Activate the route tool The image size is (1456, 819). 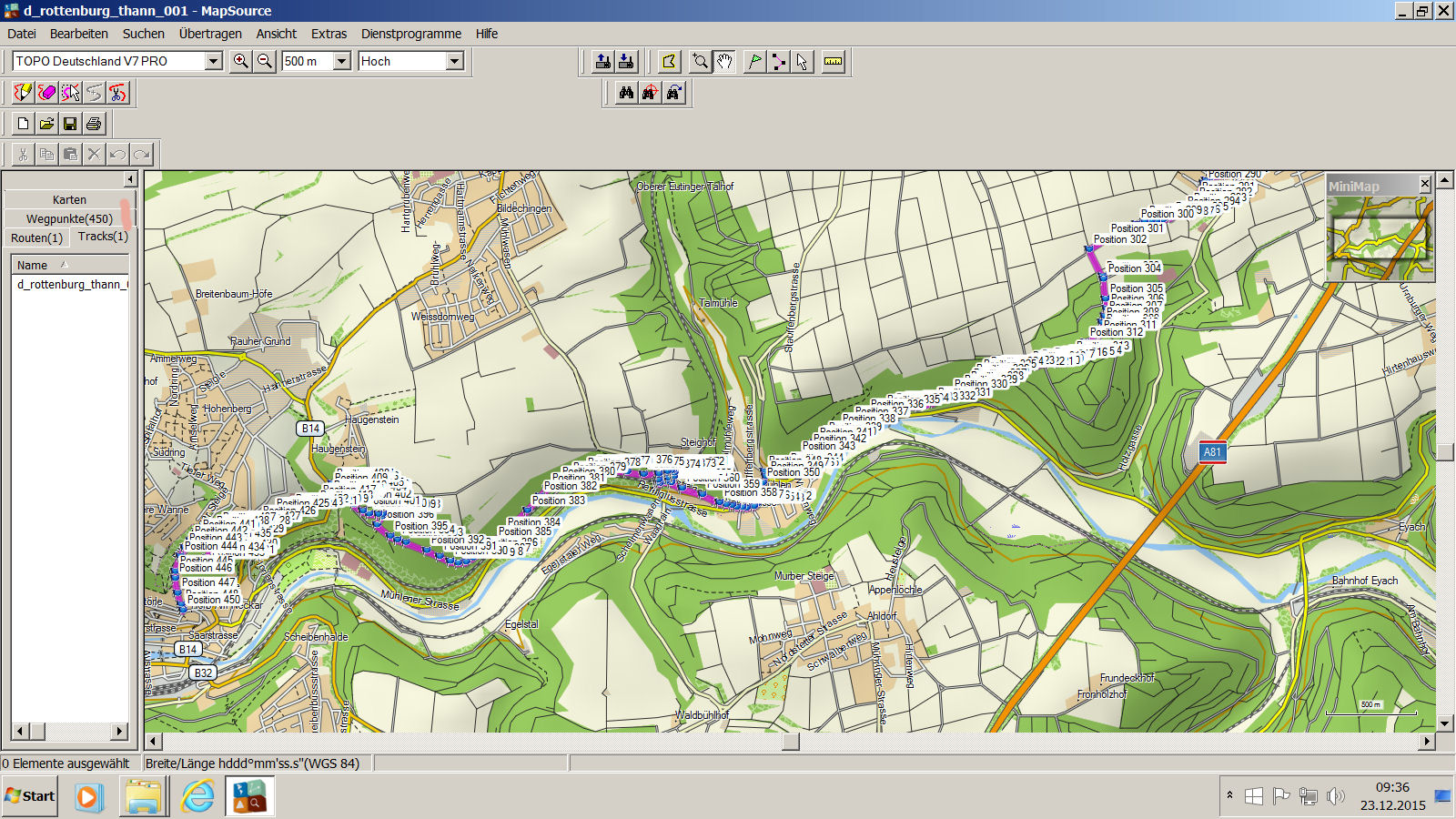(778, 62)
